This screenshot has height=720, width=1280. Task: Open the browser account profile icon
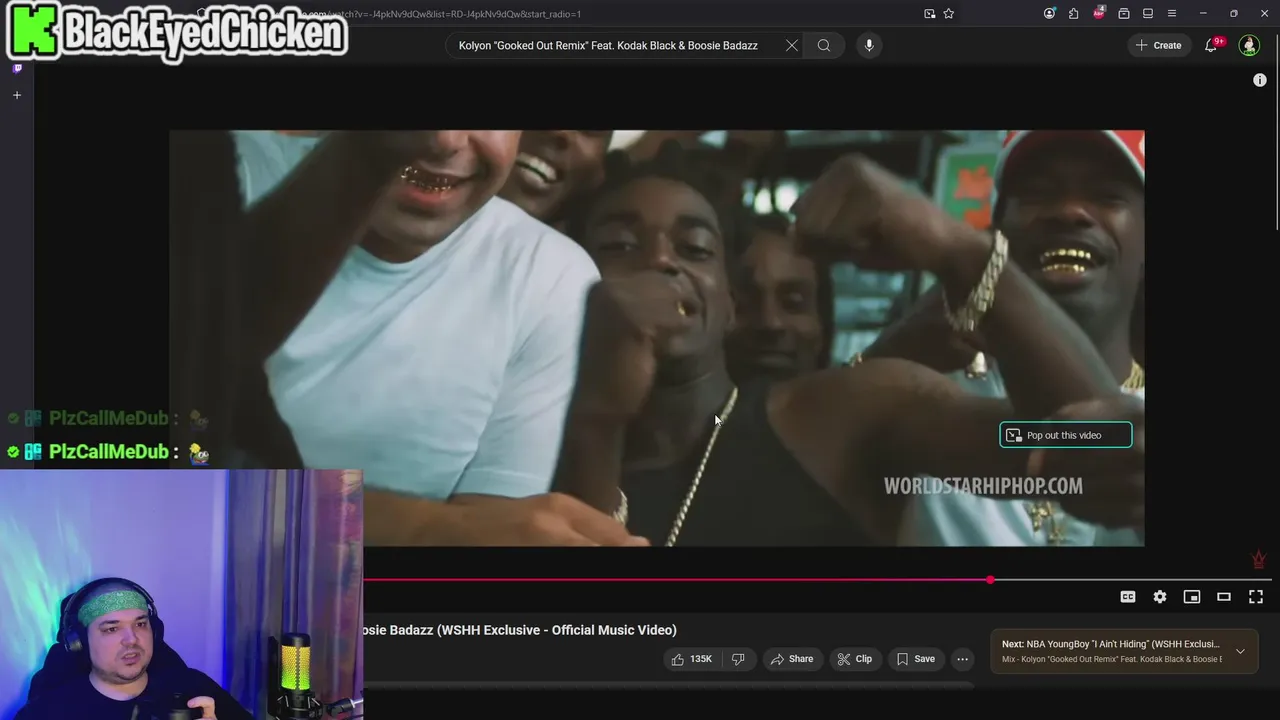[1049, 14]
